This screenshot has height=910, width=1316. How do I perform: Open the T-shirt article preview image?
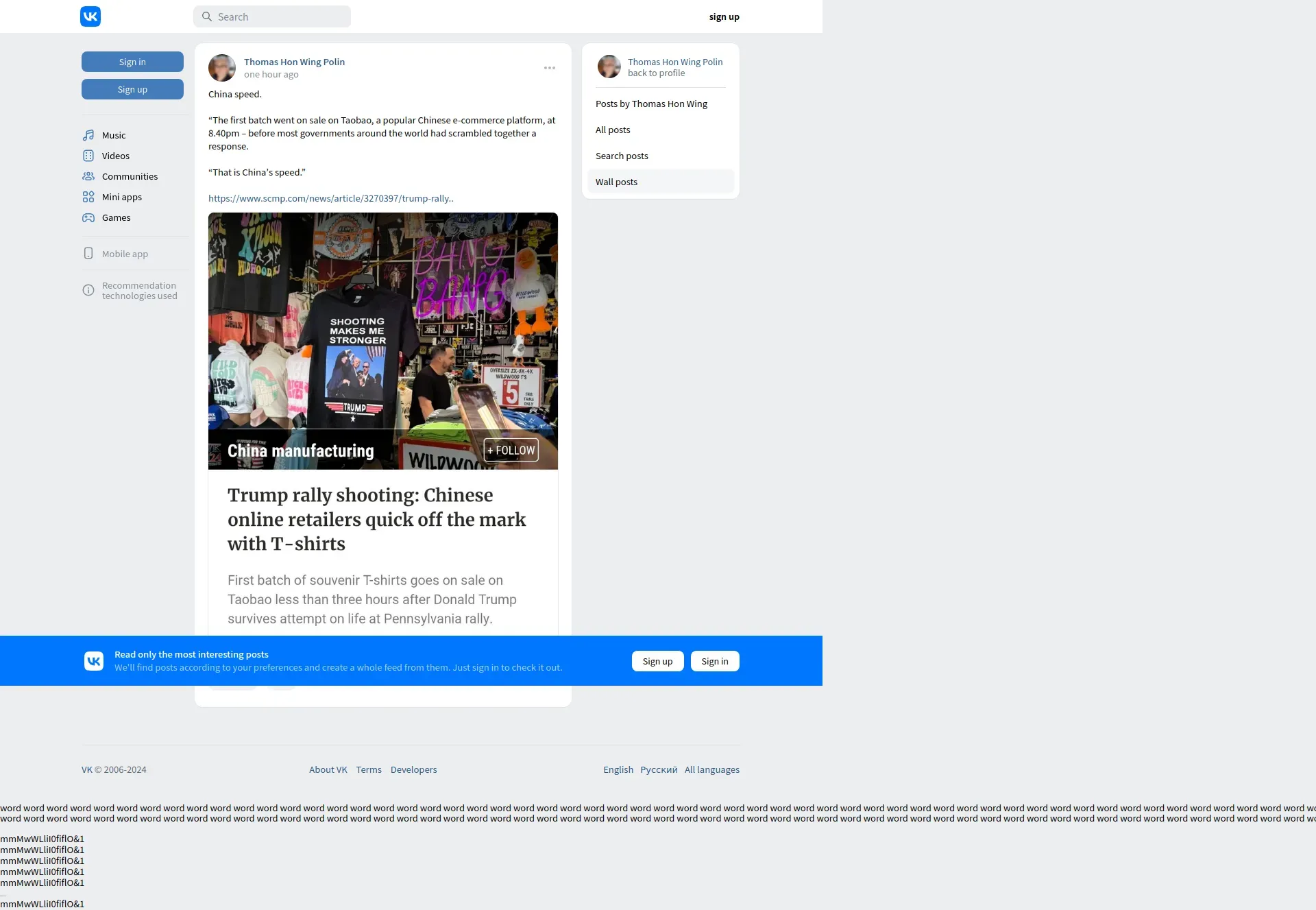coord(382,341)
